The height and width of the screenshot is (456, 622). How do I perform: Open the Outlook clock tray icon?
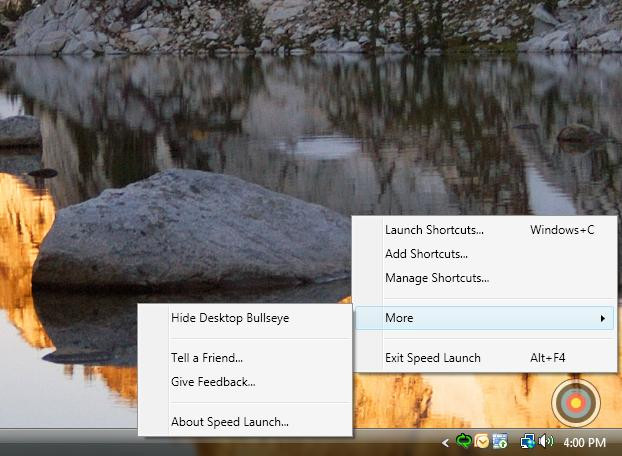482,441
